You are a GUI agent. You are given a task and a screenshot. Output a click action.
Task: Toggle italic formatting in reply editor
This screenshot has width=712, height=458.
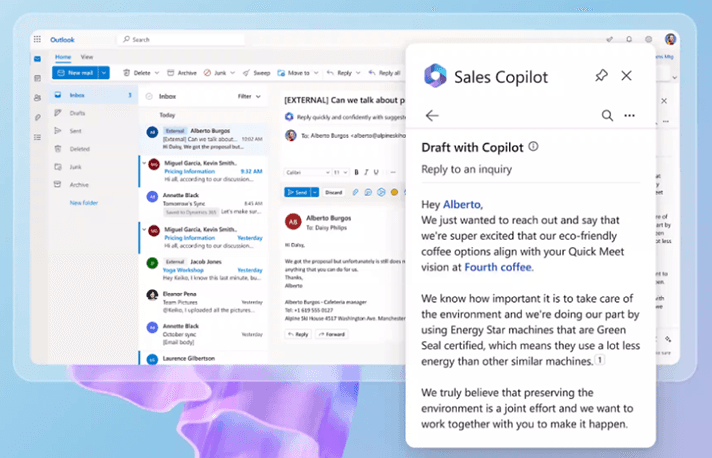[365, 172]
